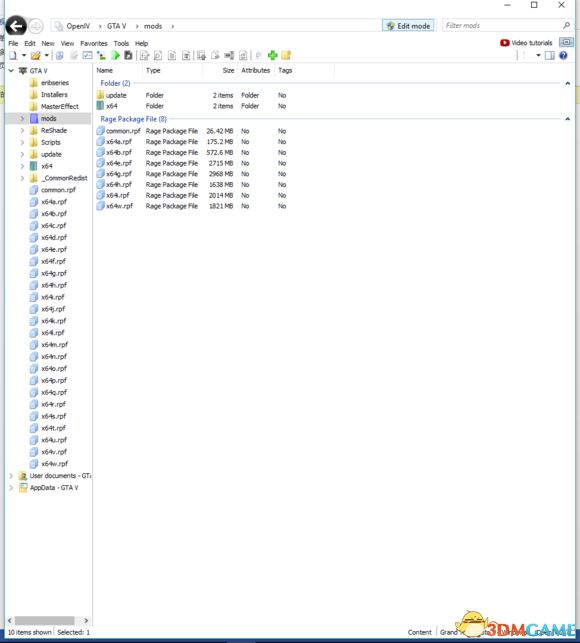
Task: Click the Open folder toolbar icon
Action: tap(36, 55)
